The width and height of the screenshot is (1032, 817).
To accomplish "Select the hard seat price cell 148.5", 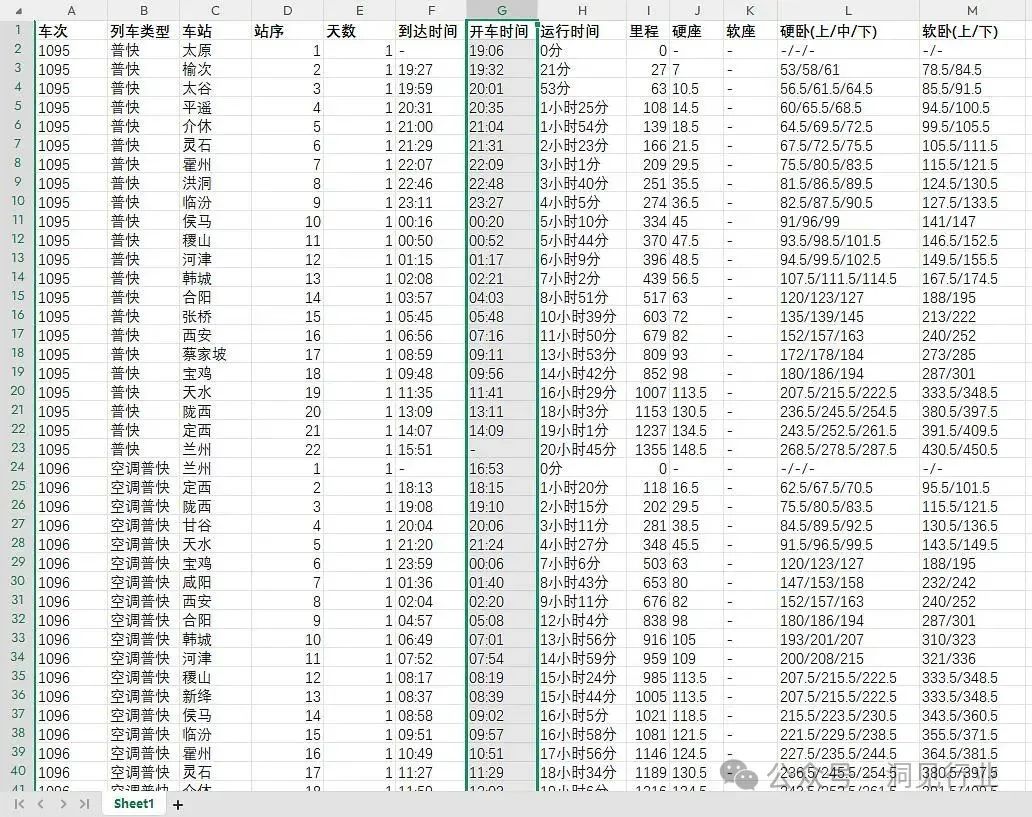I will tap(696, 450).
